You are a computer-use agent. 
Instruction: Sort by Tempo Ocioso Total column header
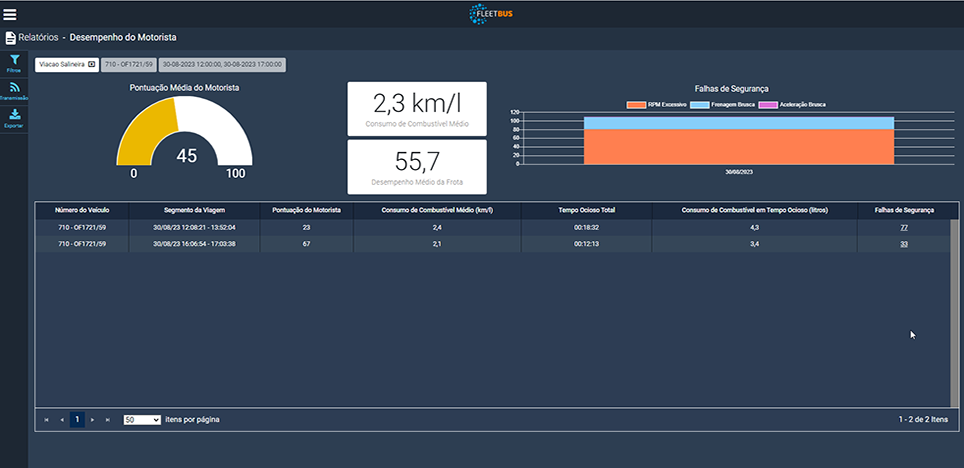pos(586,210)
